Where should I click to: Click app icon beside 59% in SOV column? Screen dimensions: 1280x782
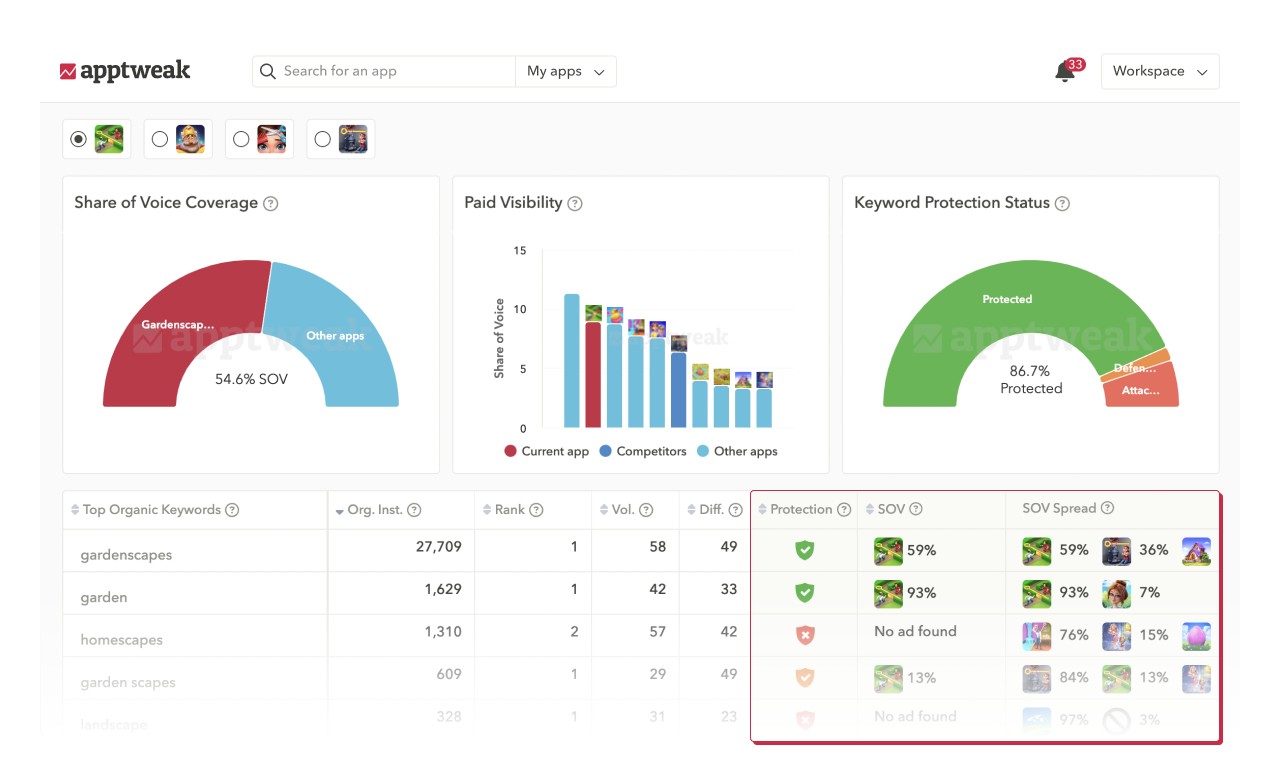tap(888, 551)
